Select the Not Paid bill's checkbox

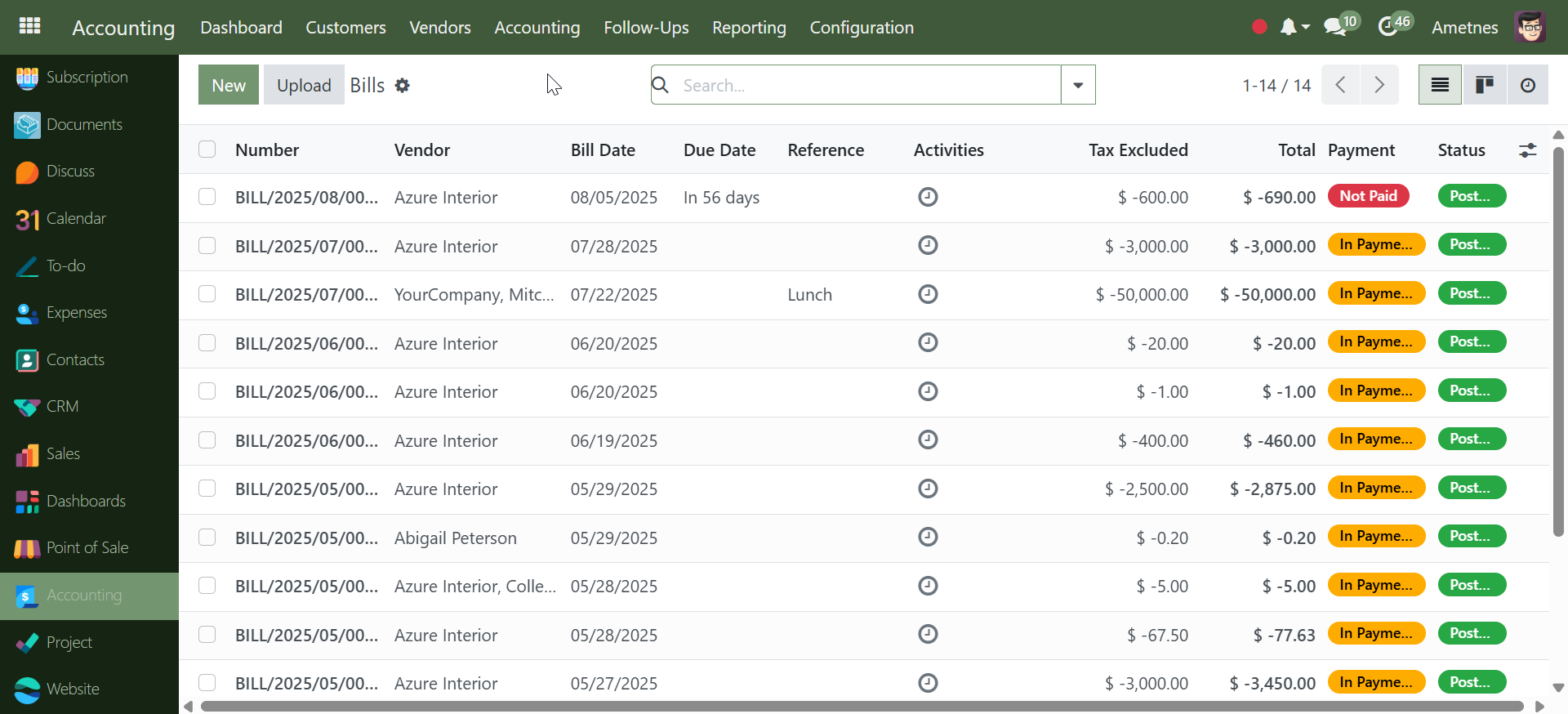[207, 197]
